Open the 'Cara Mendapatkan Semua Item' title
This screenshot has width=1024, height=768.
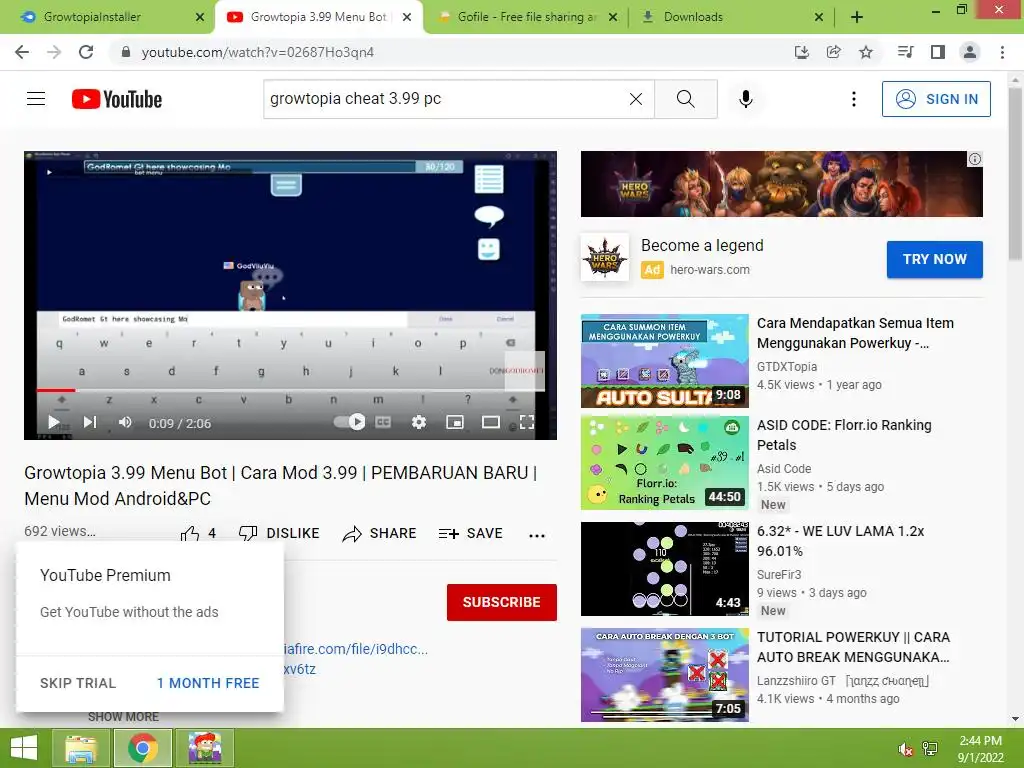tap(855, 333)
